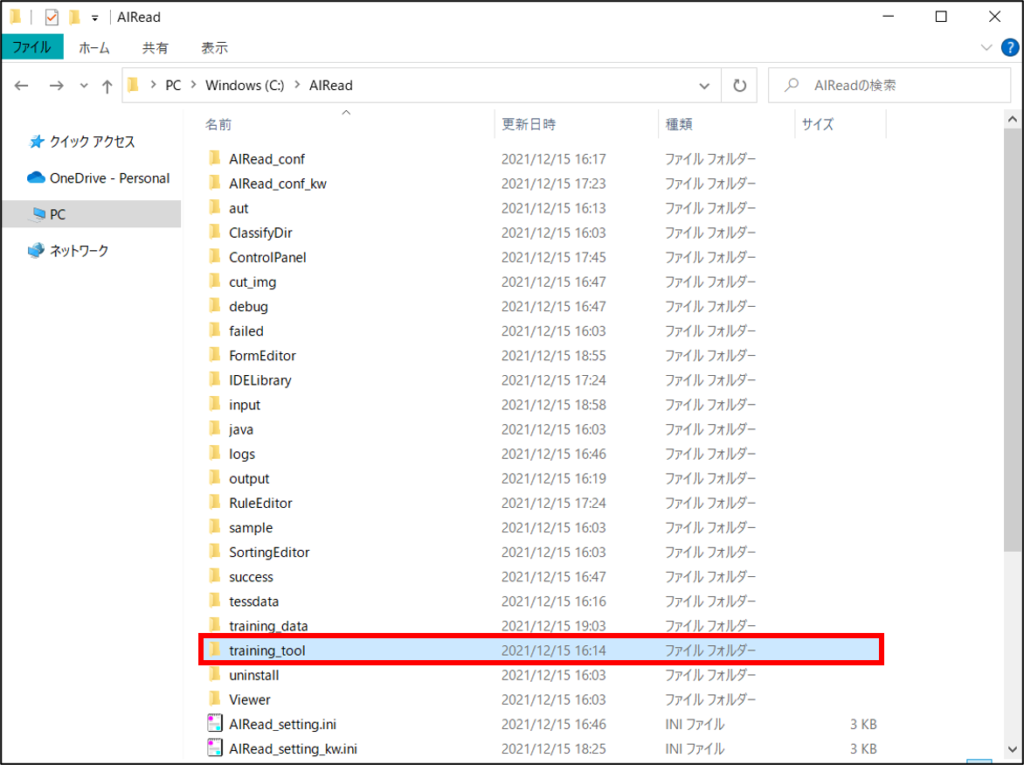The width and height of the screenshot is (1024, 765).
Task: Switch to the ホーム ribbon tab
Action: point(94,48)
